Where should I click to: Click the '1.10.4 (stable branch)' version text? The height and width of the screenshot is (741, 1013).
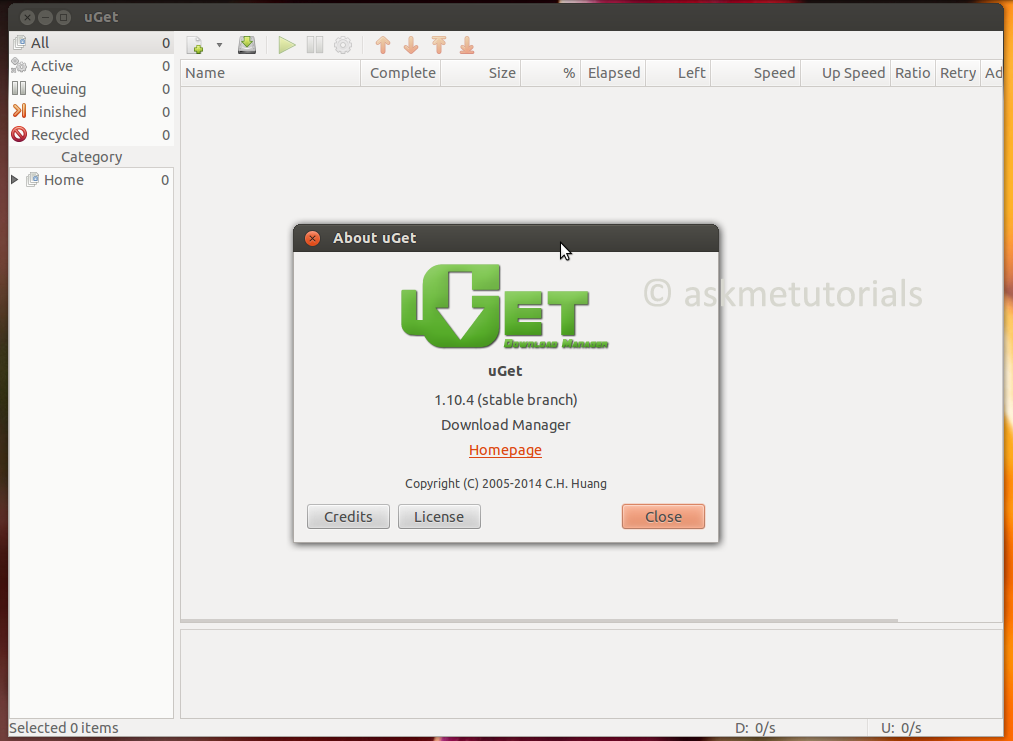[506, 400]
